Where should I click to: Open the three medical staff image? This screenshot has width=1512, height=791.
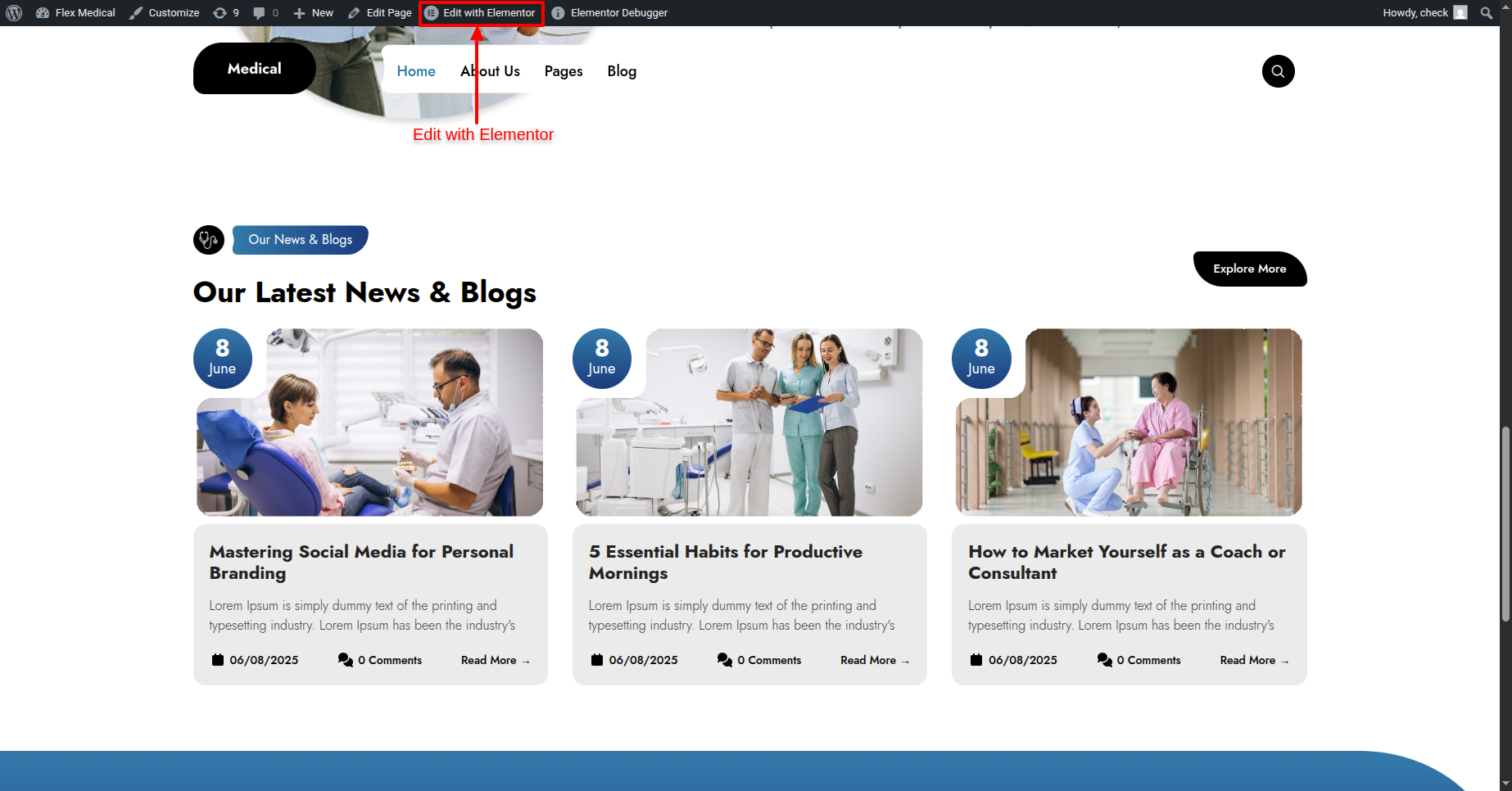pyautogui.click(x=749, y=423)
